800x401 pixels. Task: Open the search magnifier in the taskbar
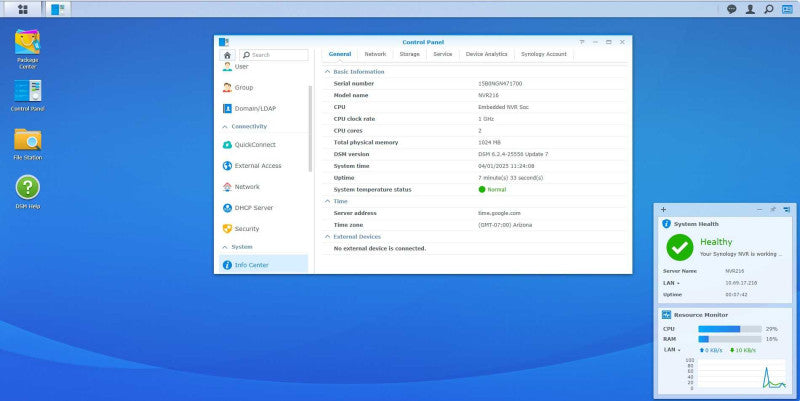pos(768,9)
